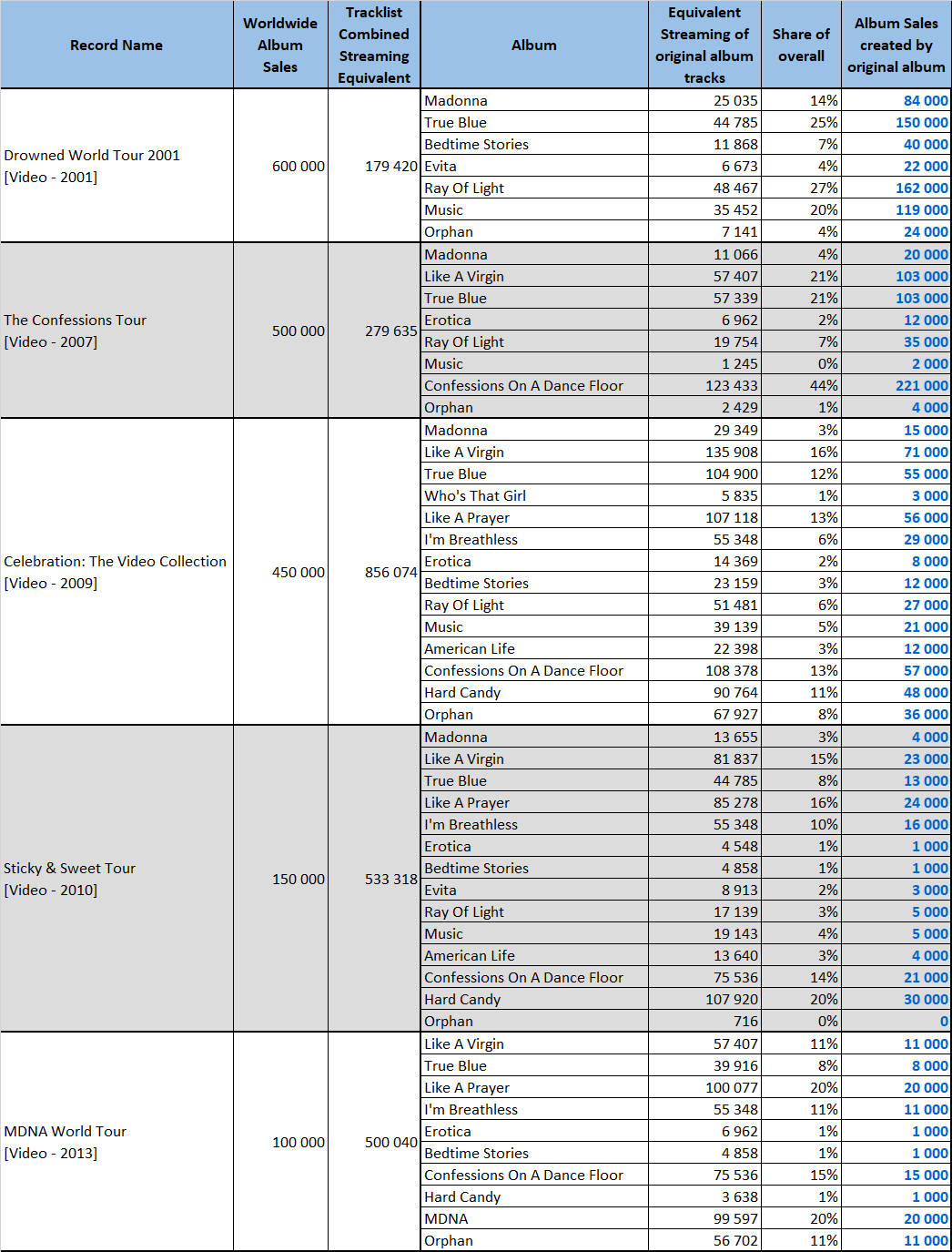Select the streaming value 11 066
The image size is (952, 1252).
(704, 254)
